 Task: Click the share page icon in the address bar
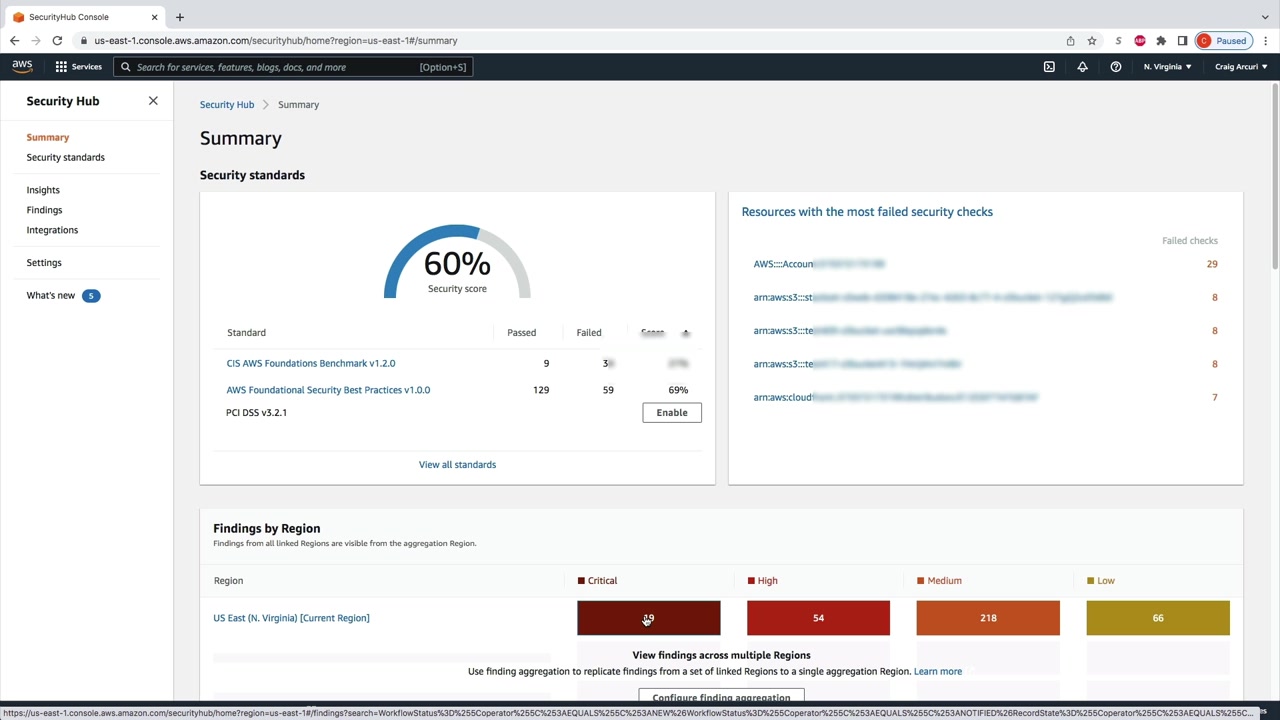click(x=1070, y=41)
